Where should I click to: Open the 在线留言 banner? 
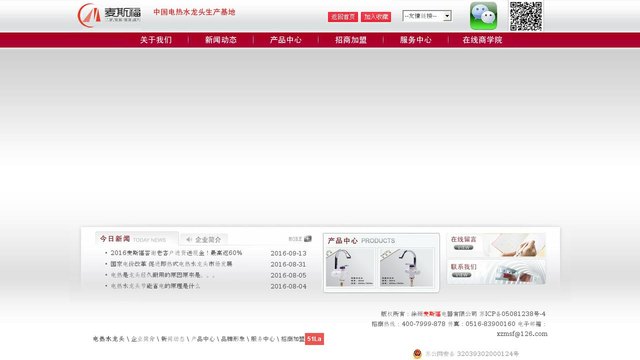coord(497,245)
